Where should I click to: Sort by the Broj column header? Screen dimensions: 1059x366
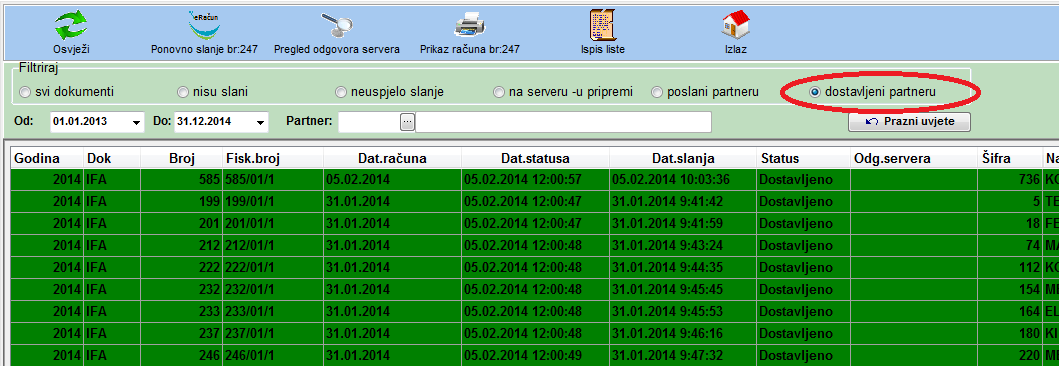pos(182,159)
